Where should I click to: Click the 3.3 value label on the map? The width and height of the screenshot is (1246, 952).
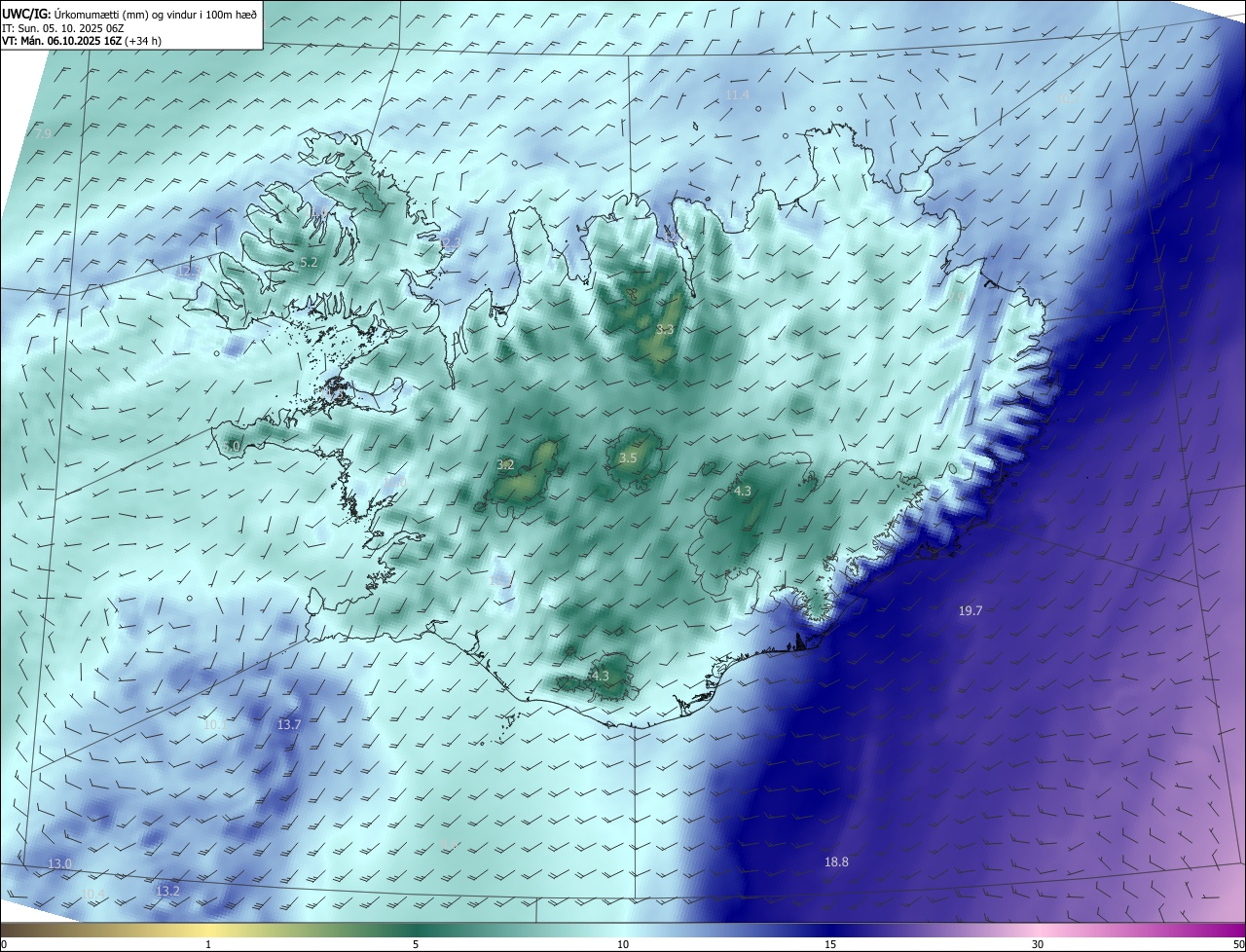coord(665,330)
